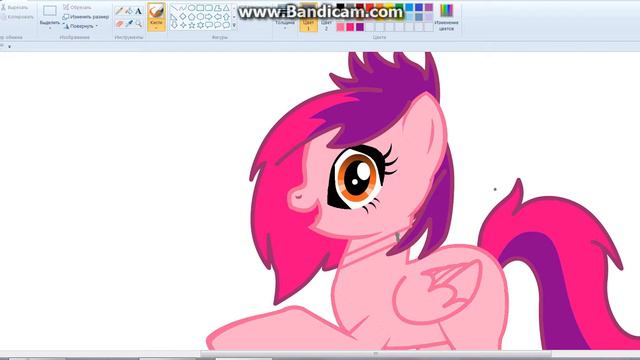This screenshot has width=640, height=360.
Task: Click the horizontal scrollbar below the canvas
Action: [376, 353]
